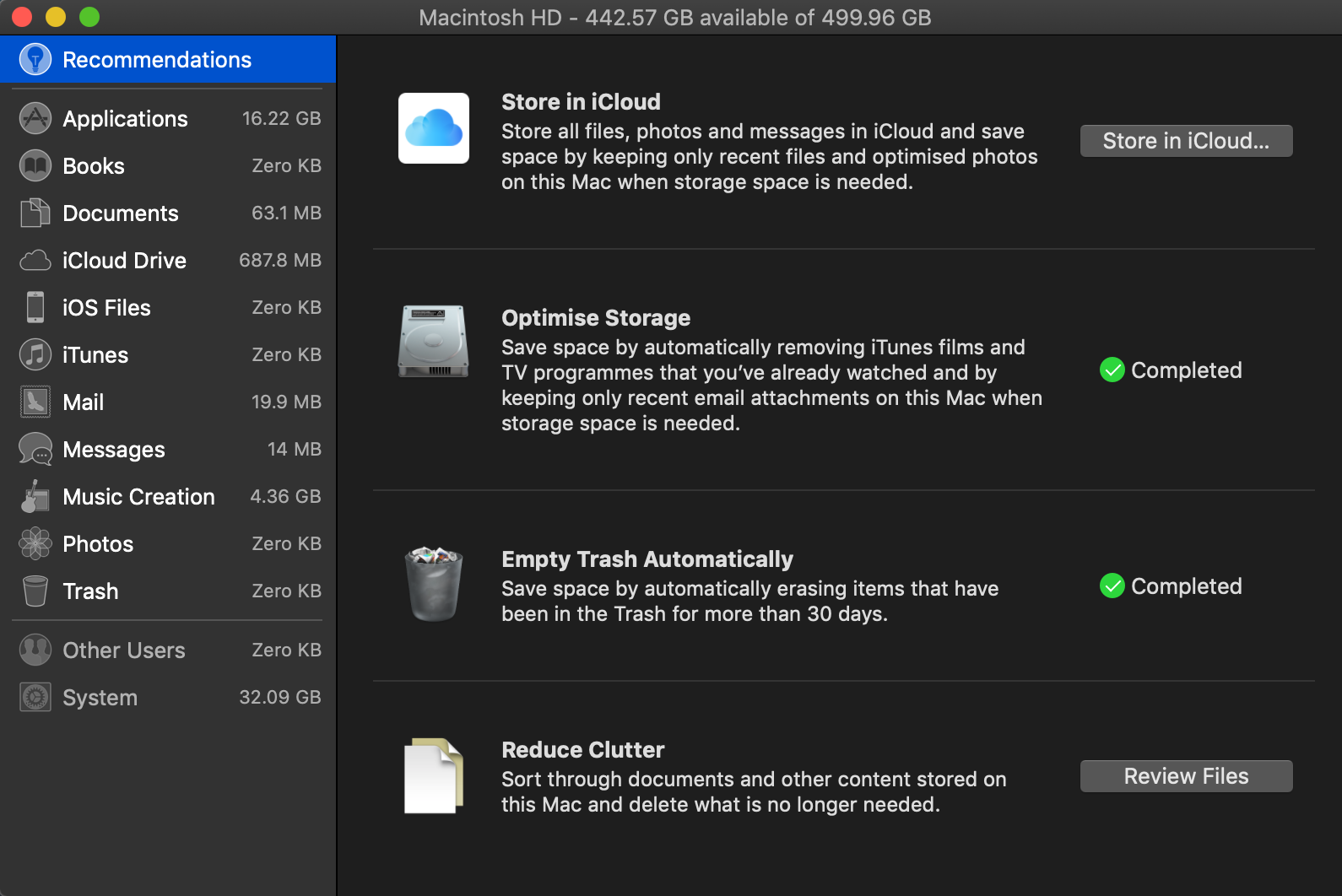Maximise the window with green button
Screen dimensions: 1342x896
[89, 17]
